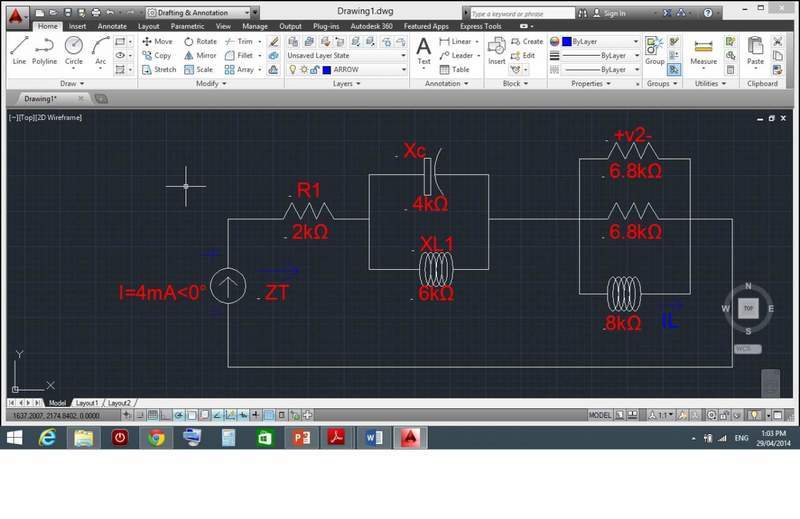This screenshot has width=800, height=519.
Task: Click the Group objects icon
Action: click(654, 49)
